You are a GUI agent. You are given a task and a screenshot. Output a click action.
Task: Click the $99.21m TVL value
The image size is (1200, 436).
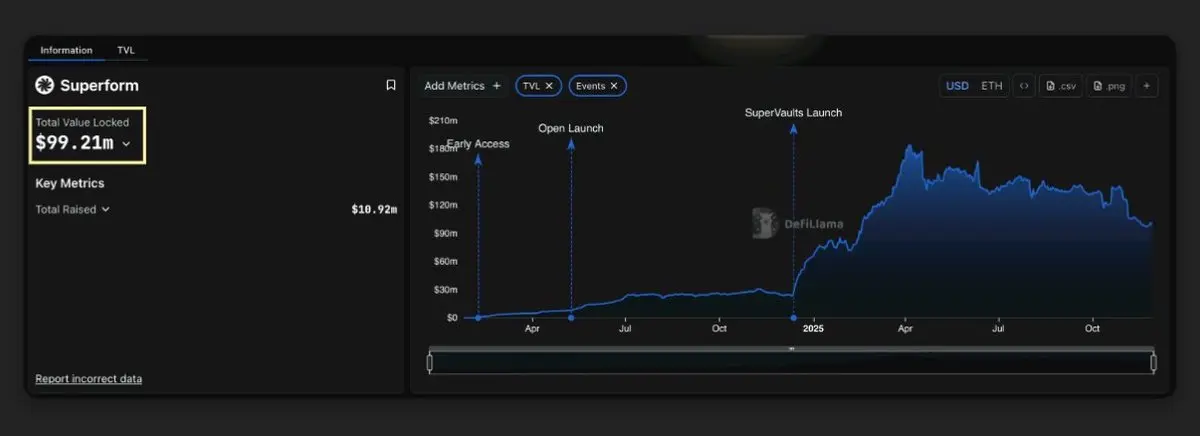[74, 143]
